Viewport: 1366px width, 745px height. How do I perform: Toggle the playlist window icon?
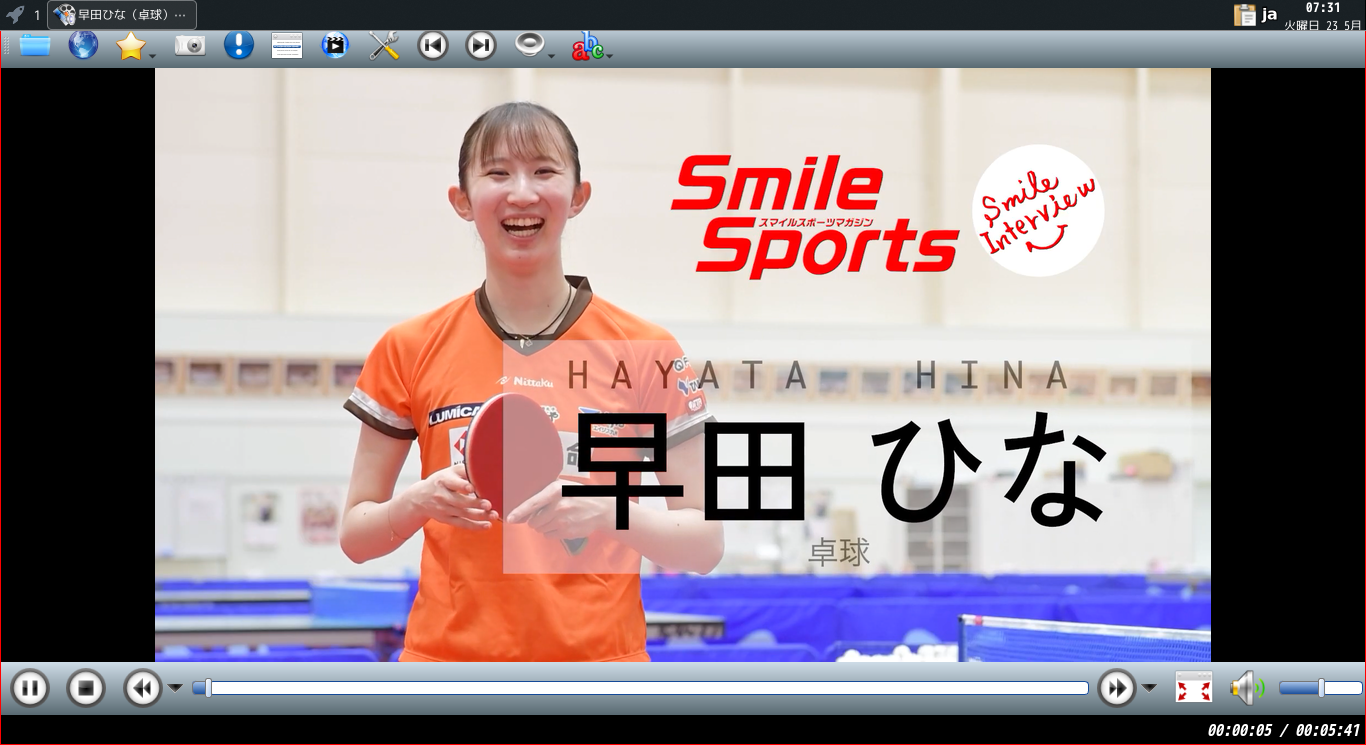[x=287, y=46]
